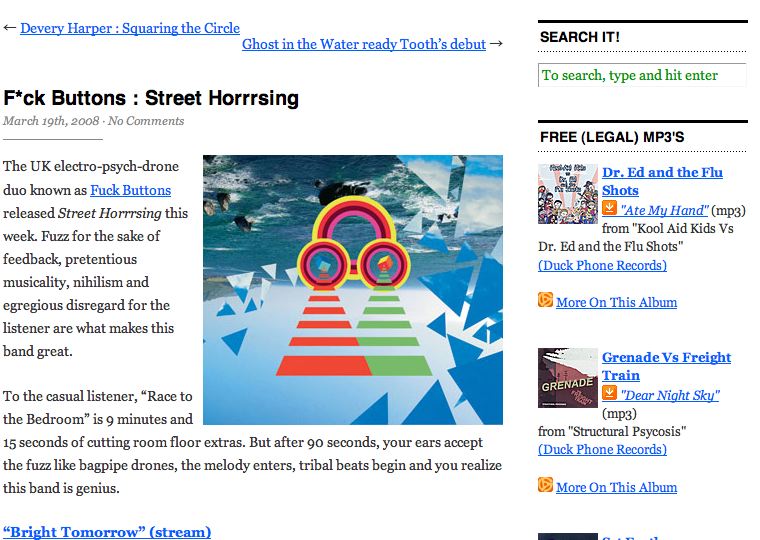This screenshot has width=760, height=540.
Task: Open next post Ghost in the Water ready Tooth's debut
Action: tap(364, 44)
